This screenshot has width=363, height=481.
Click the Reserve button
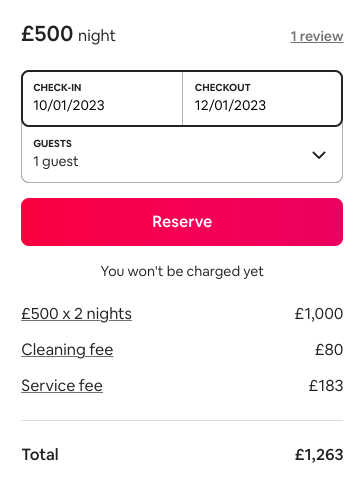(x=182, y=222)
